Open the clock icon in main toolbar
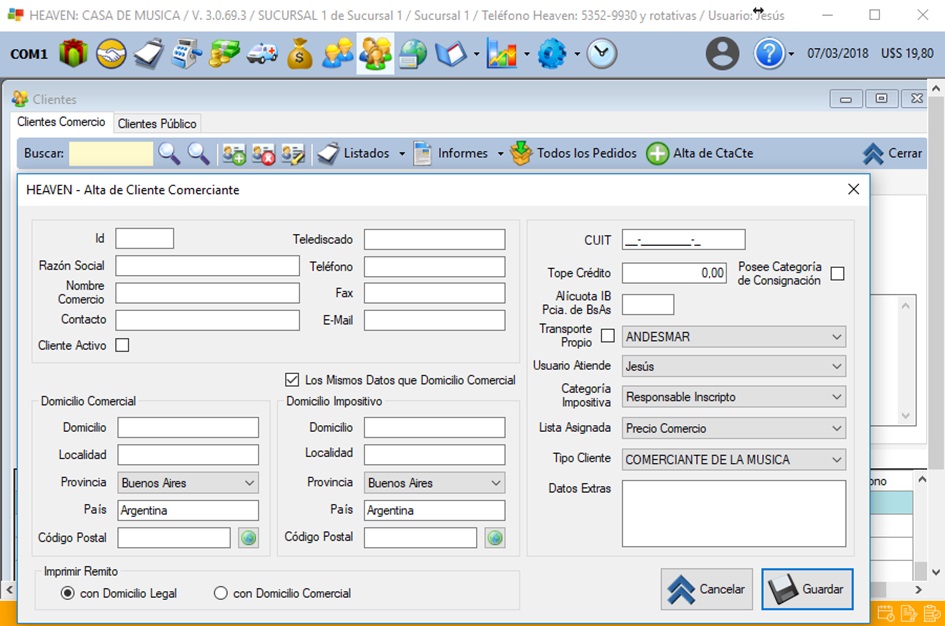 (602, 54)
